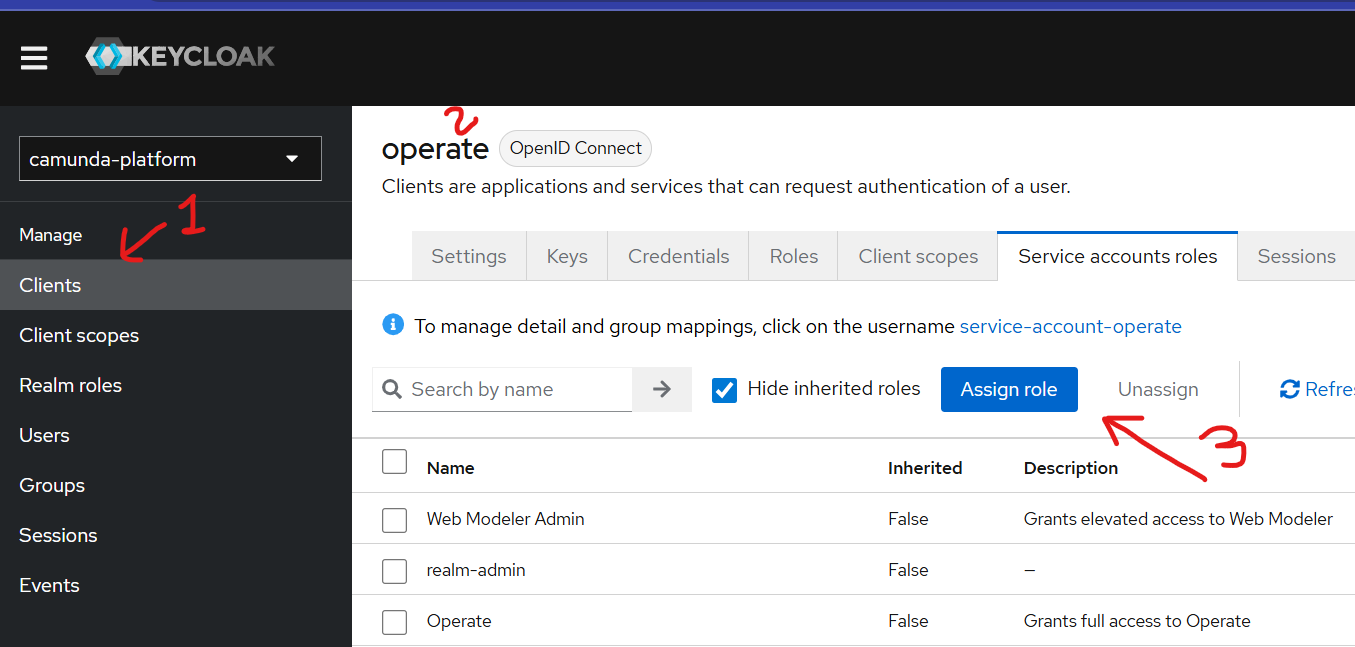The image size is (1355, 647).
Task: Go to the Sessions tab
Action: pos(1296,257)
